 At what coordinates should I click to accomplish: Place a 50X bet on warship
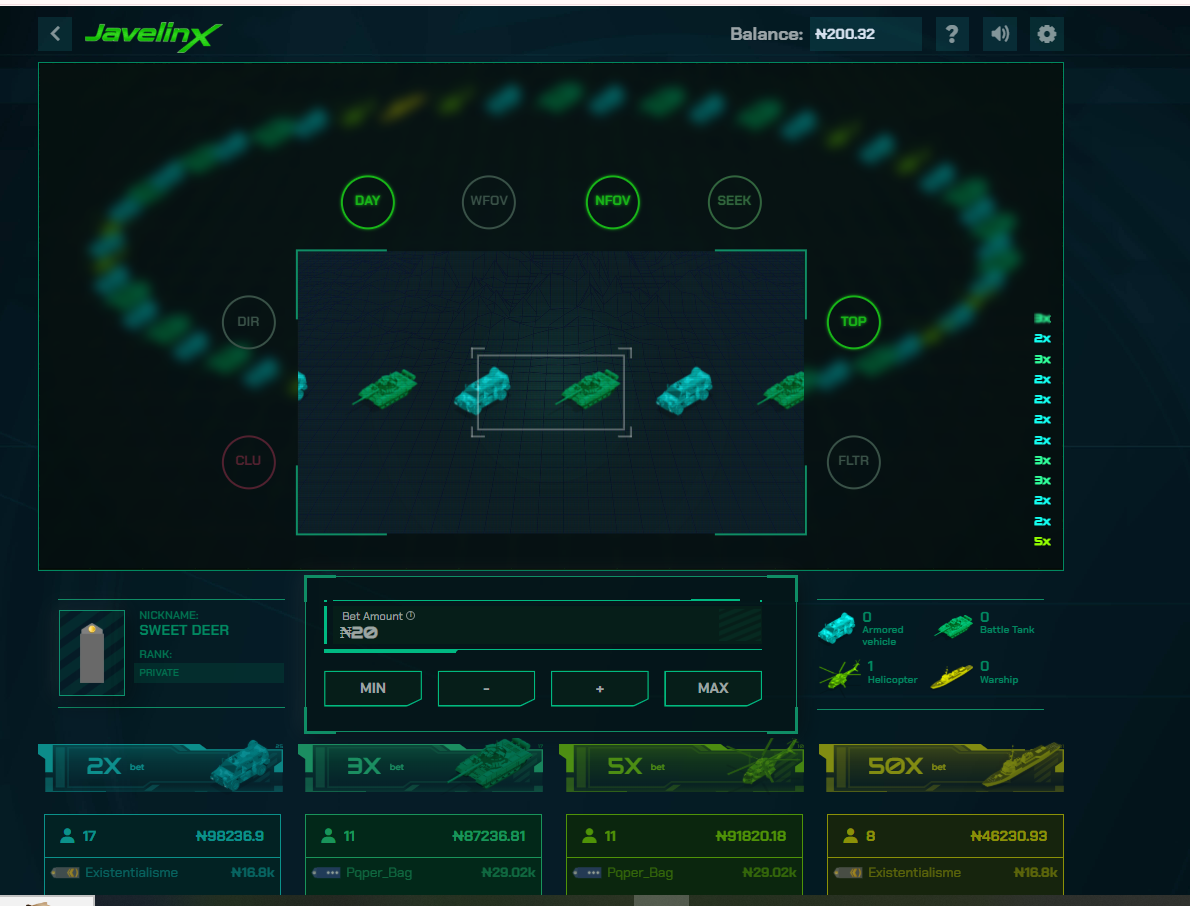(x=941, y=767)
